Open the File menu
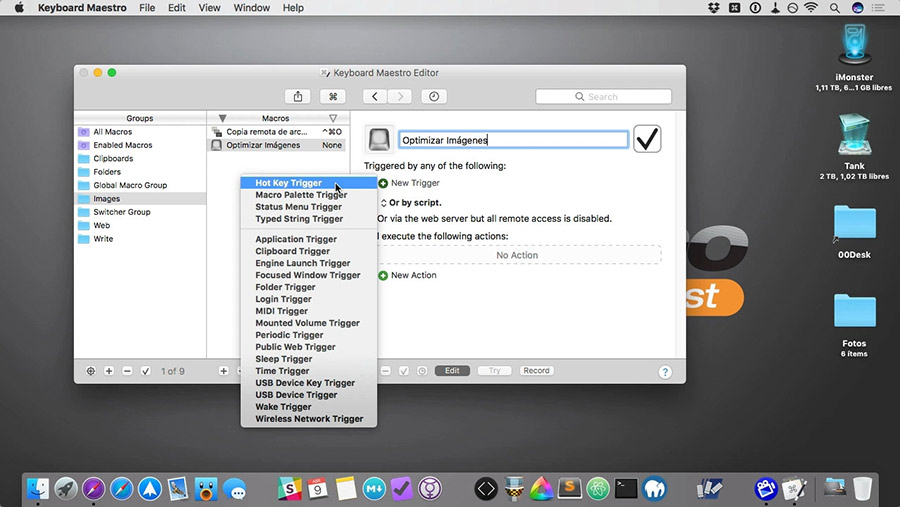900x507 pixels. click(x=147, y=8)
